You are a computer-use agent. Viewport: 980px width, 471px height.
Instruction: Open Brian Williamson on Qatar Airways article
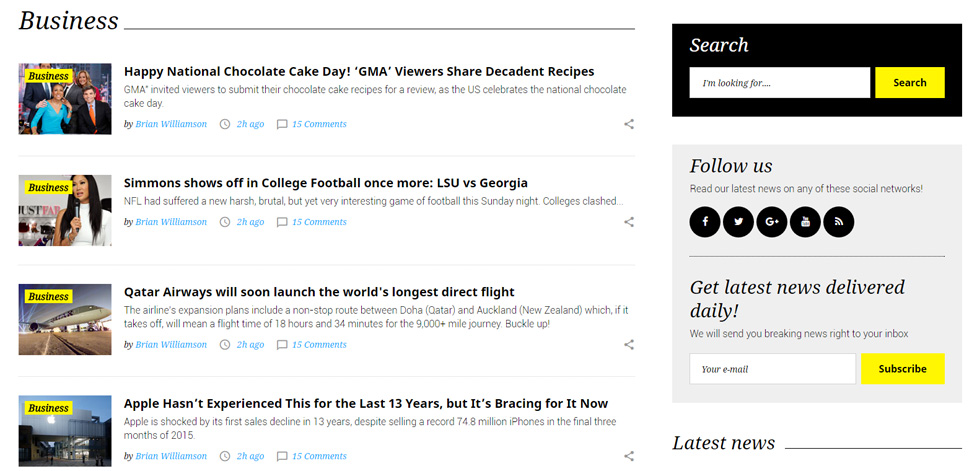point(171,344)
